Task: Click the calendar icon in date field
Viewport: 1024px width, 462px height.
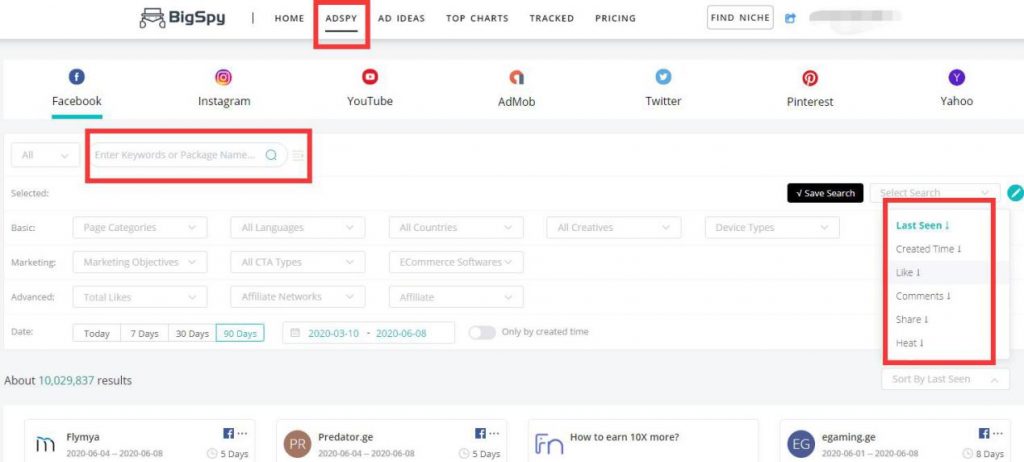Action: 295,333
